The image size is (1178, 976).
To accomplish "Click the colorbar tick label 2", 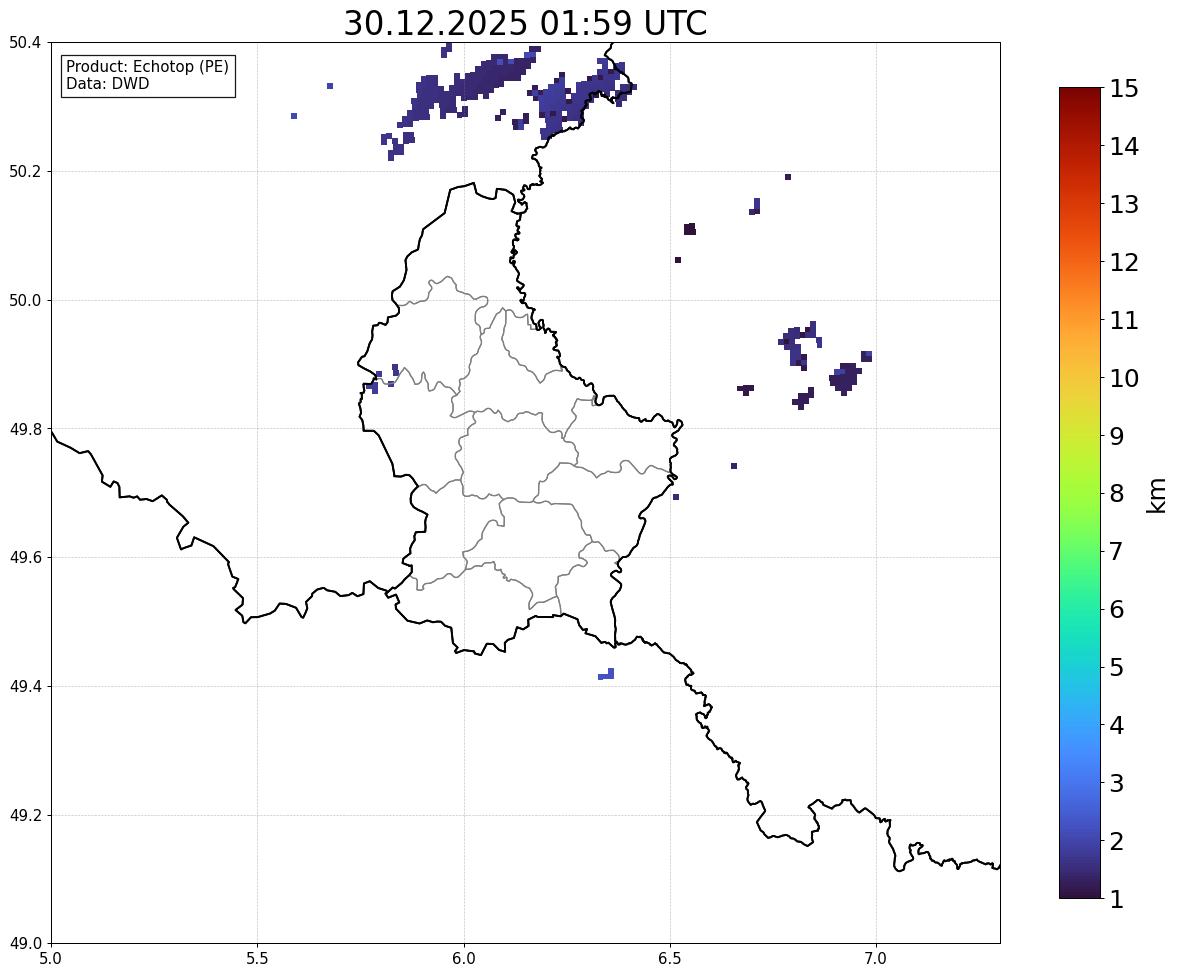I will pos(1117,841).
